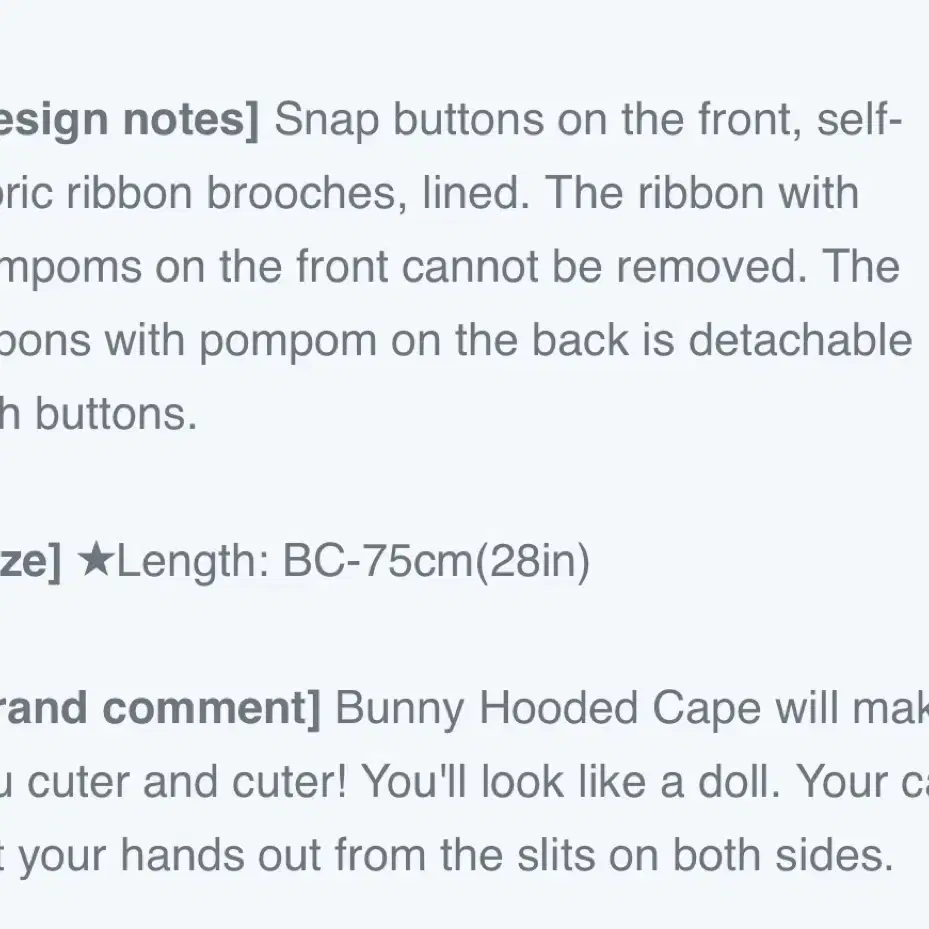Click the word "cannot"
Viewport: 929px width, 929px height.
tap(470, 267)
